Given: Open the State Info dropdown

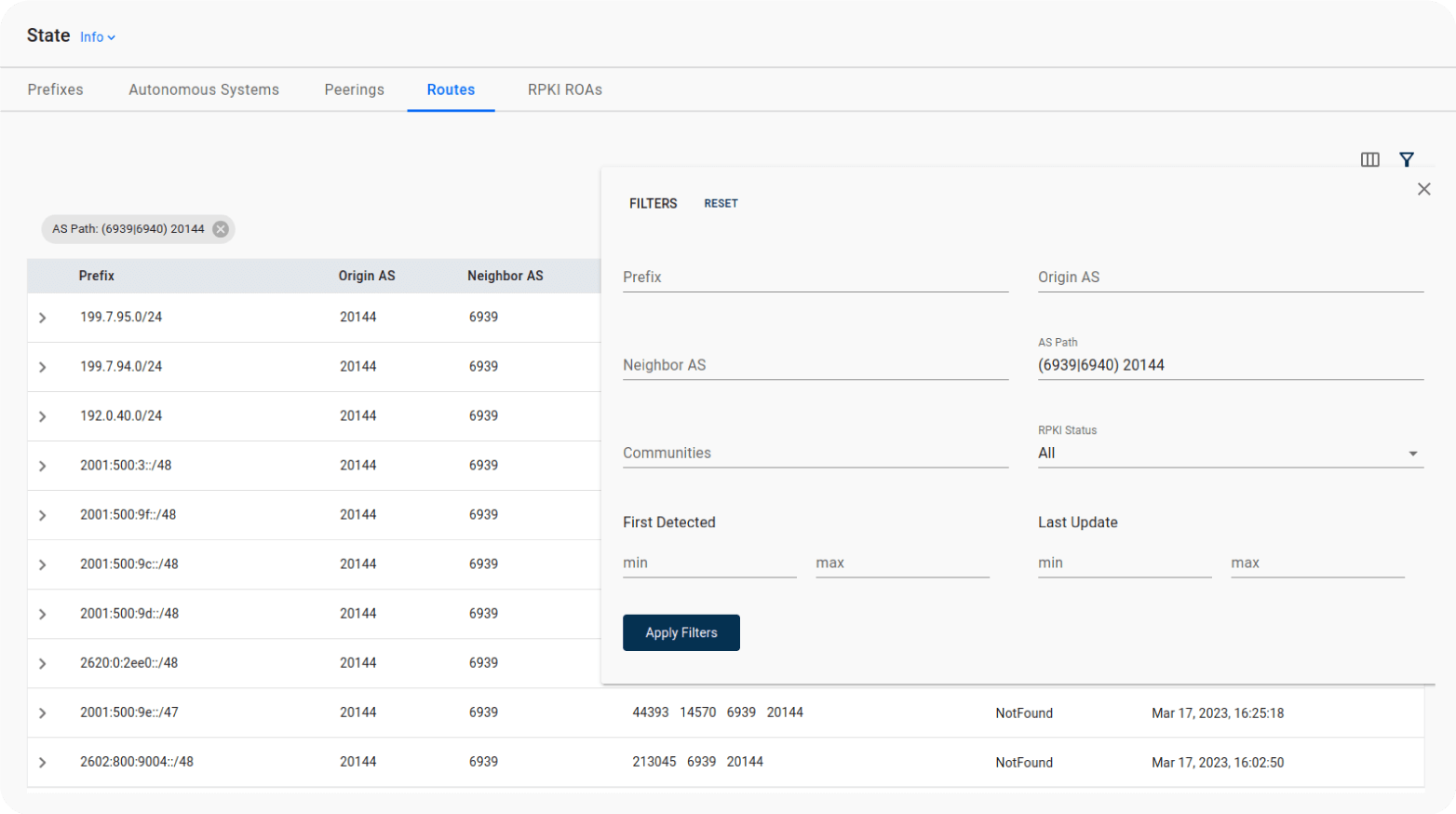Looking at the screenshot, I should pos(97,37).
